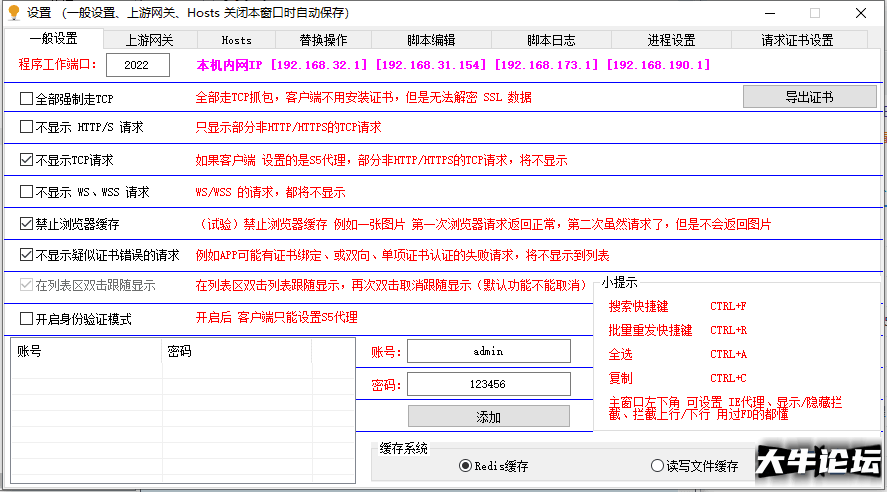Switch to the 一般设置 tab

tap(54, 38)
